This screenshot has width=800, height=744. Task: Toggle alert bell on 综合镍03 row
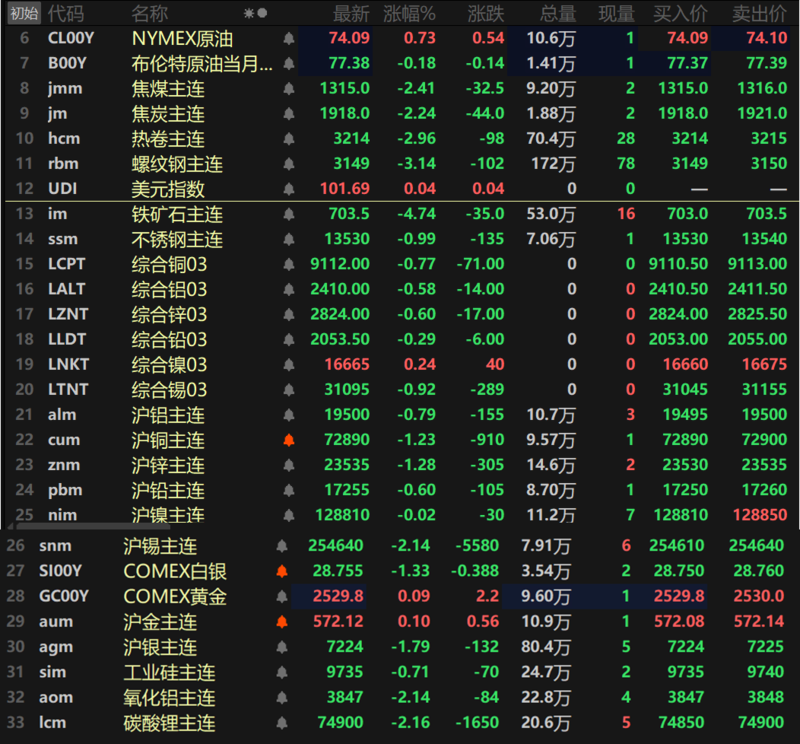click(x=289, y=365)
